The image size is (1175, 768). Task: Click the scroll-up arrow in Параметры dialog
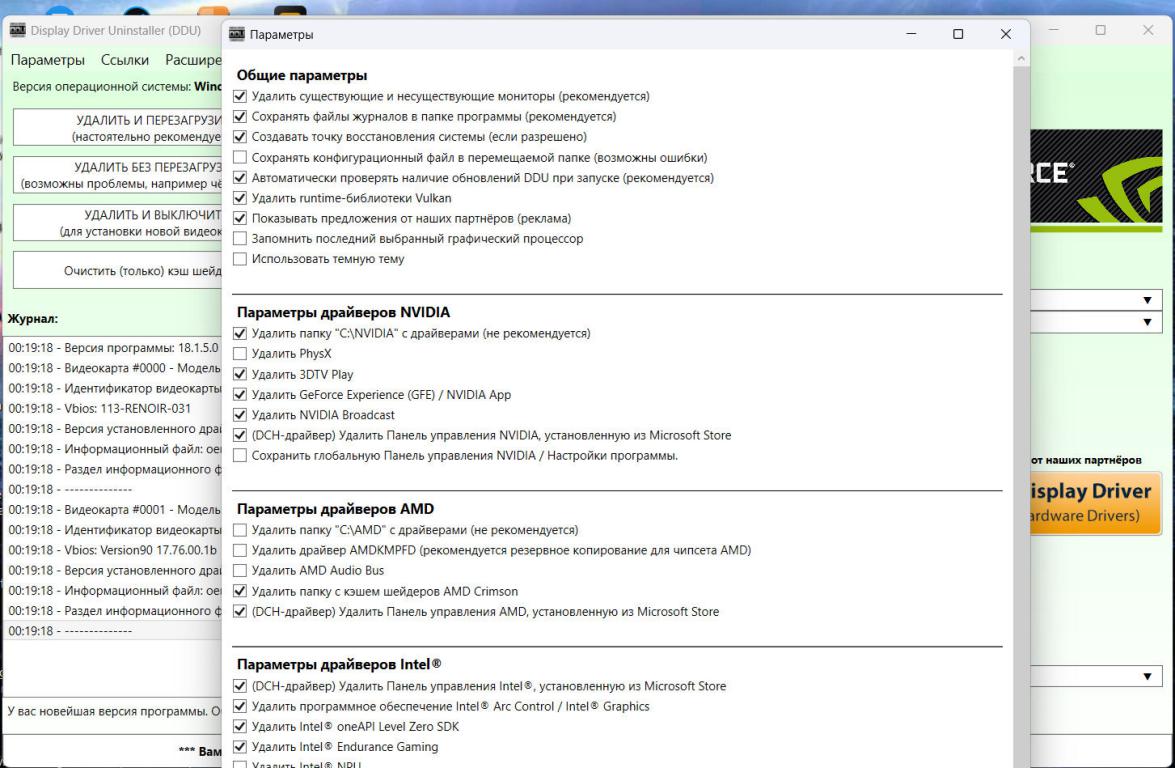coord(1020,60)
